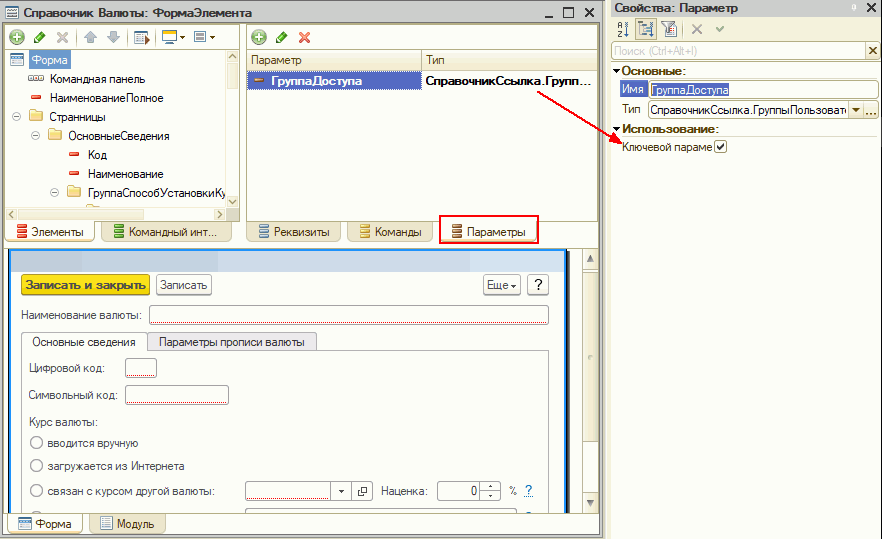882x539 pixels.
Task: Sort properties by categories icon
Action: coord(646,29)
